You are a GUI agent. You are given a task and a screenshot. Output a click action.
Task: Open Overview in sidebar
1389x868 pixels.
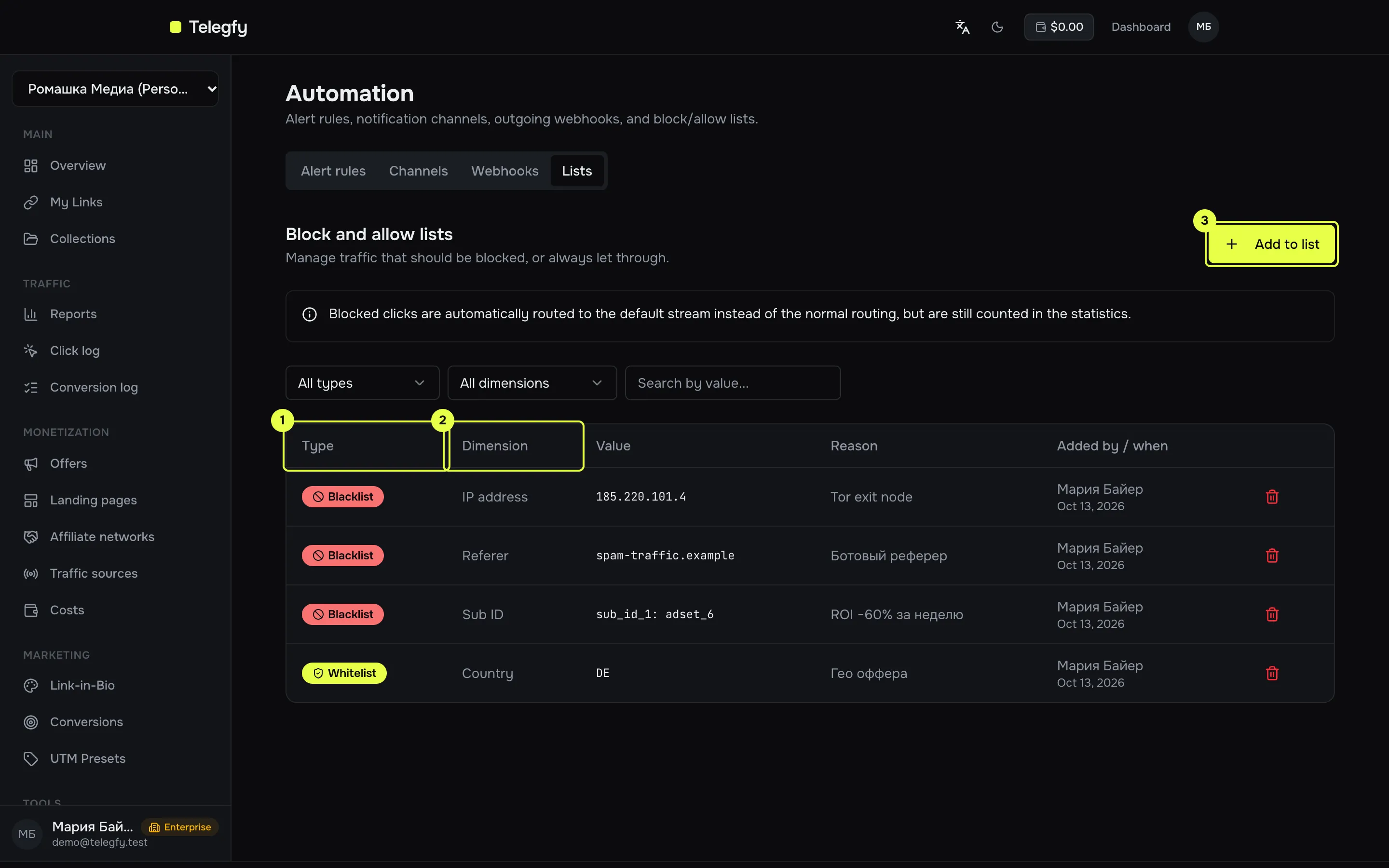(115, 166)
